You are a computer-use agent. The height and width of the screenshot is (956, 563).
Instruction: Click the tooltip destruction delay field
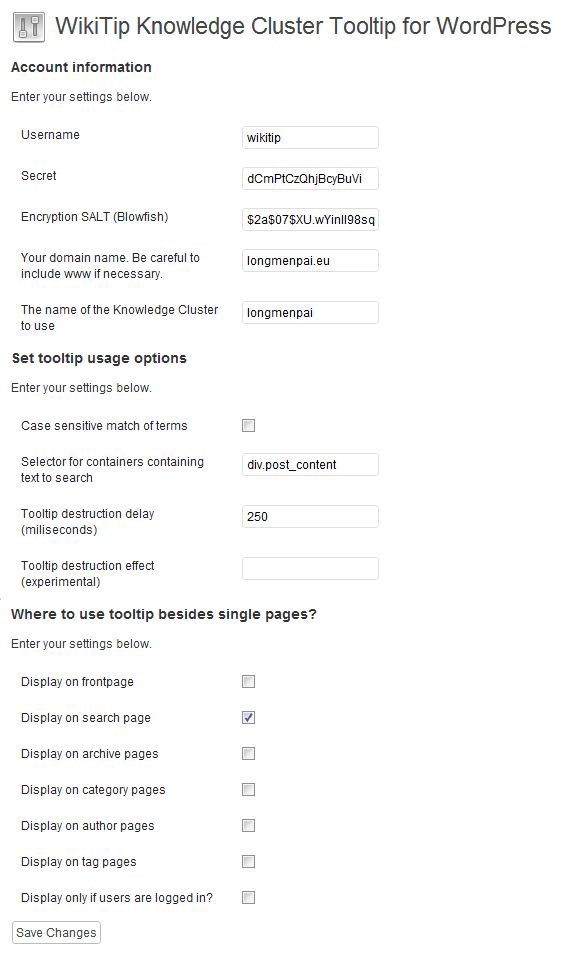coord(310,516)
